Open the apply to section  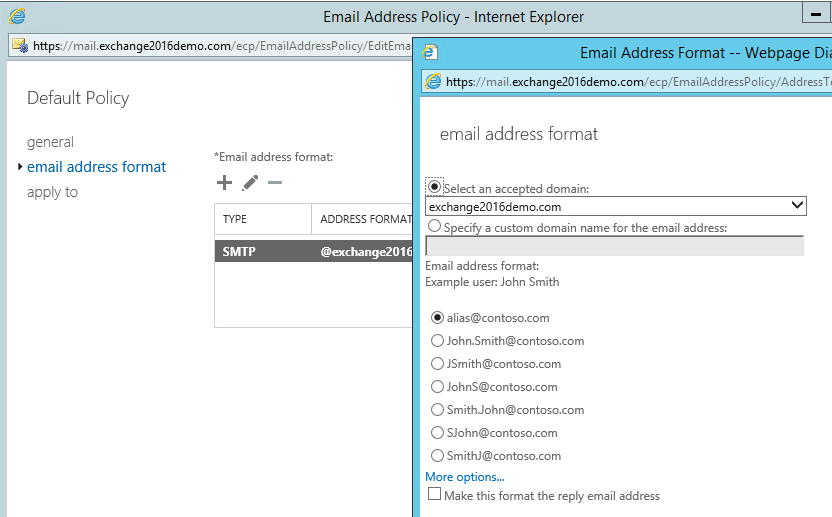(53, 192)
